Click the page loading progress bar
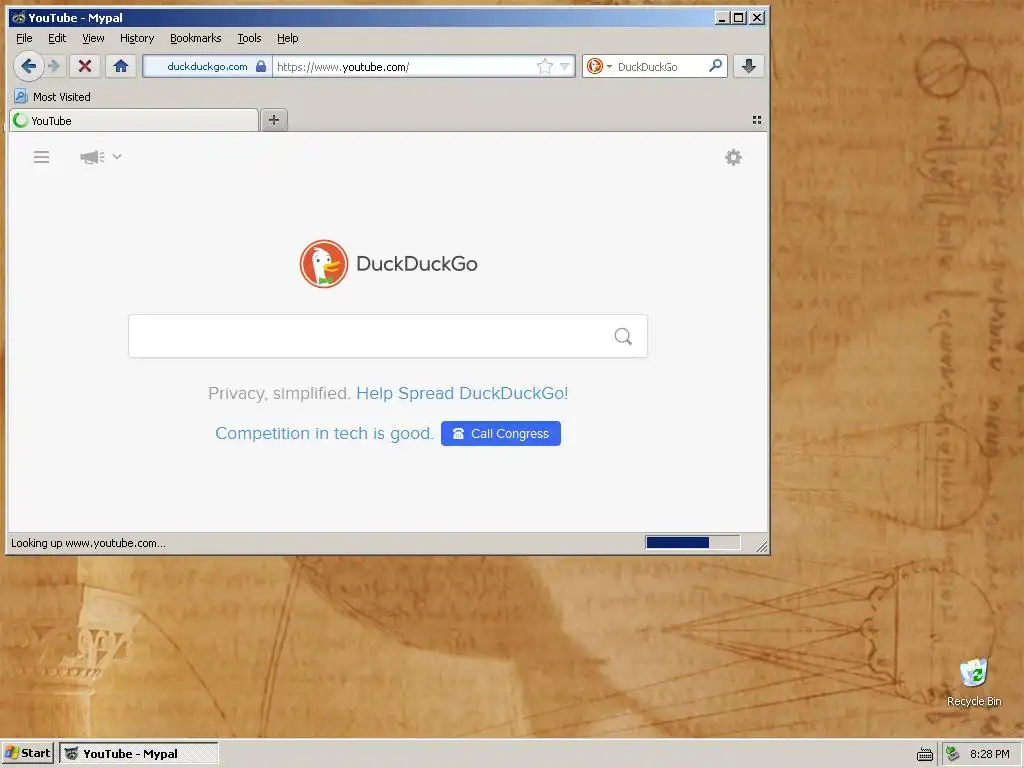Viewport: 1024px width, 768px height. point(693,543)
